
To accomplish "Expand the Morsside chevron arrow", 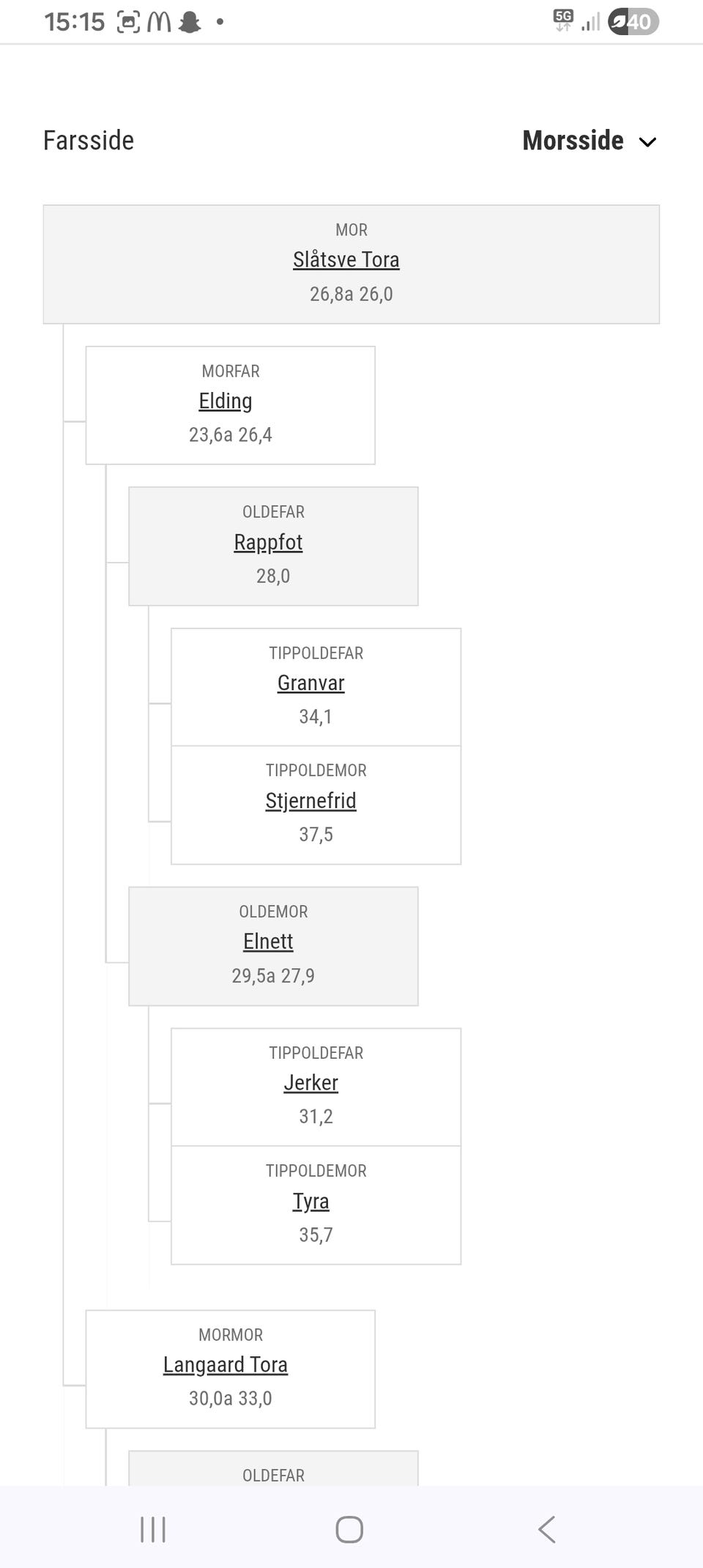I will (647, 141).
